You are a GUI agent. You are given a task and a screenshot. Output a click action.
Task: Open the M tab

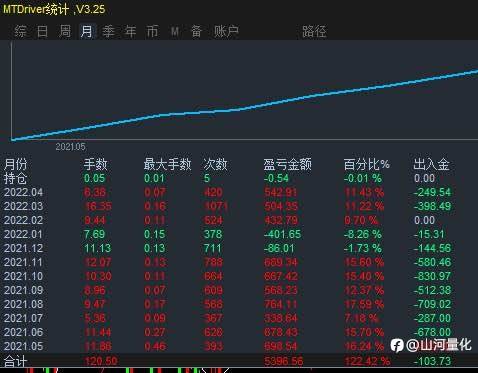click(175, 32)
